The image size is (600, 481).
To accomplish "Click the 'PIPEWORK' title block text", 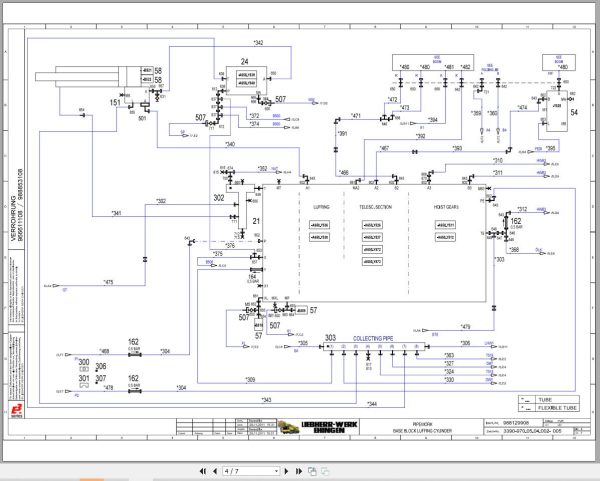I will 422,424.
